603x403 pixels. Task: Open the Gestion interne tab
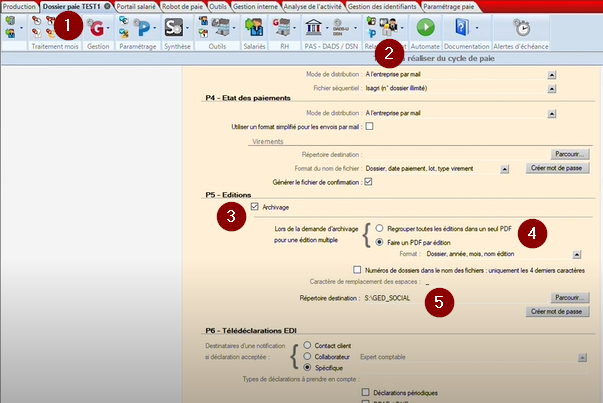coord(255,7)
